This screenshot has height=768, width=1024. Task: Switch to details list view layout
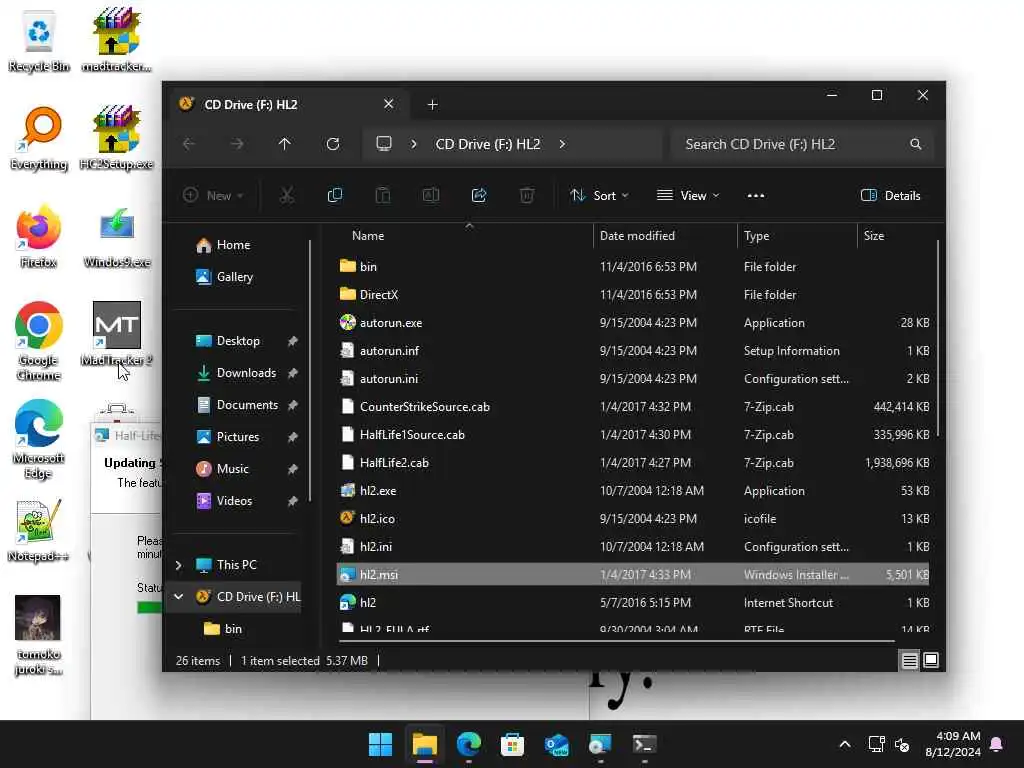coord(909,660)
